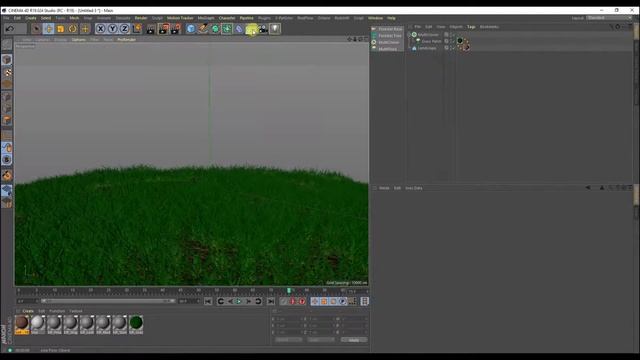Toggle Autokeying red button
Image resolution: width=640 pixels, height=360 pixels.
[293, 301]
